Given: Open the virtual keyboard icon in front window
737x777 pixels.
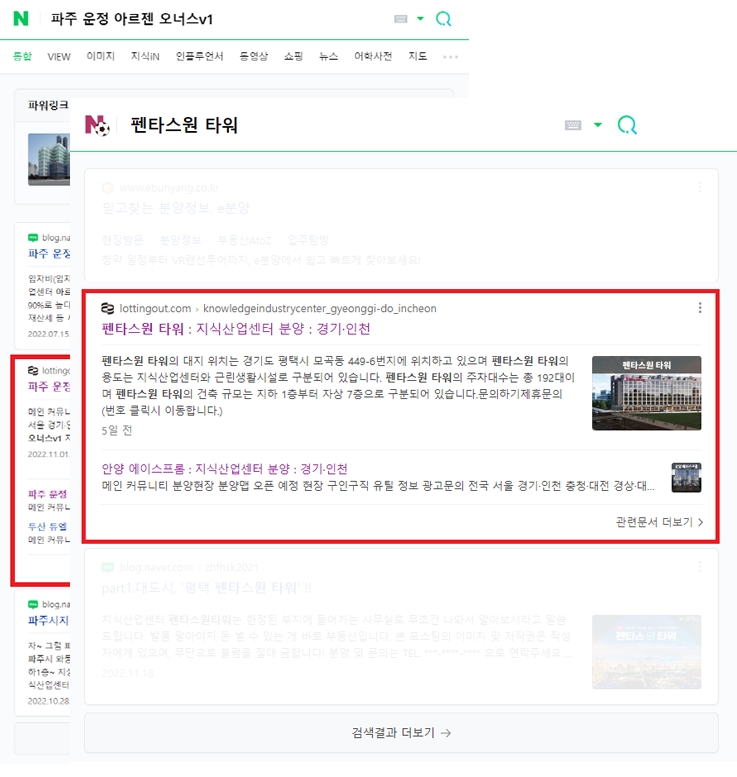Looking at the screenshot, I should tap(573, 125).
